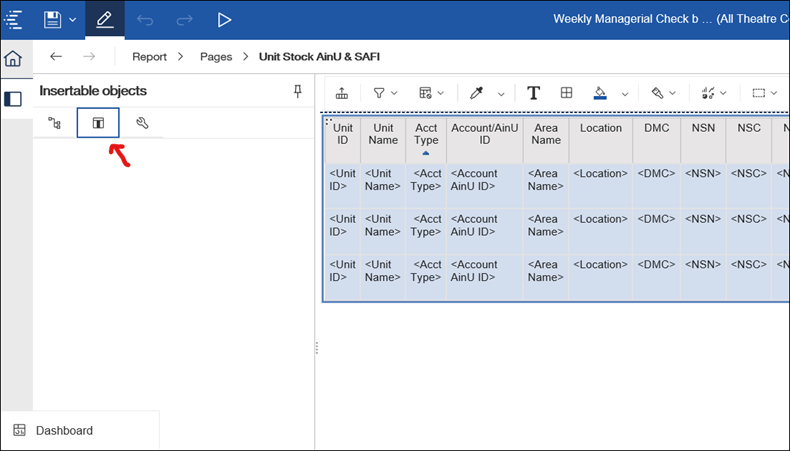Switch to the Source tree tab

tap(54, 123)
